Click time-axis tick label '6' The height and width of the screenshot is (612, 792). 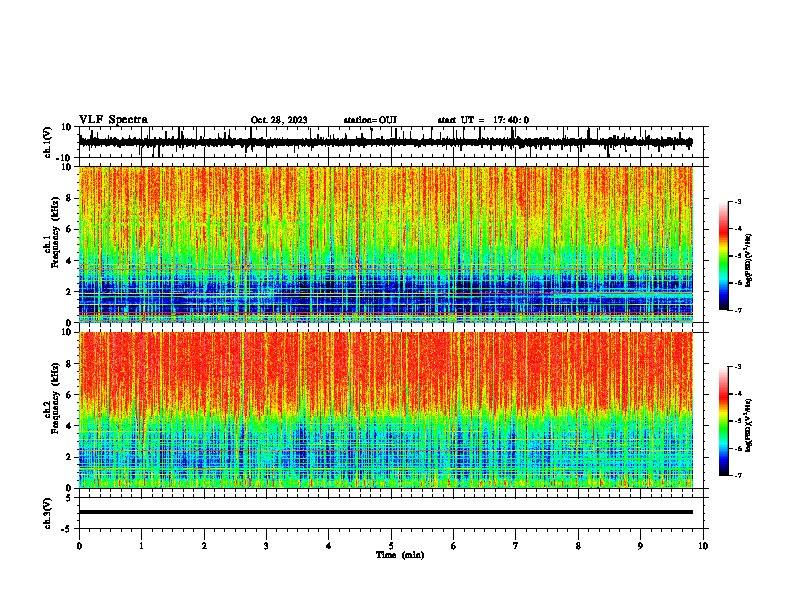pos(454,546)
